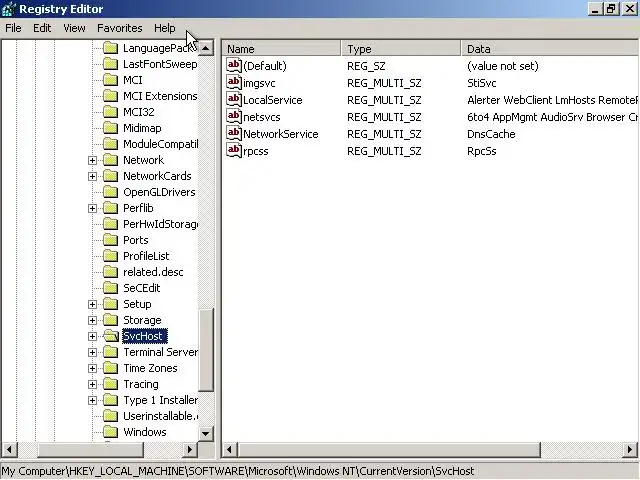Viewport: 640px width, 480px height.
Task: Click the Ports folder icon
Action: [111, 240]
